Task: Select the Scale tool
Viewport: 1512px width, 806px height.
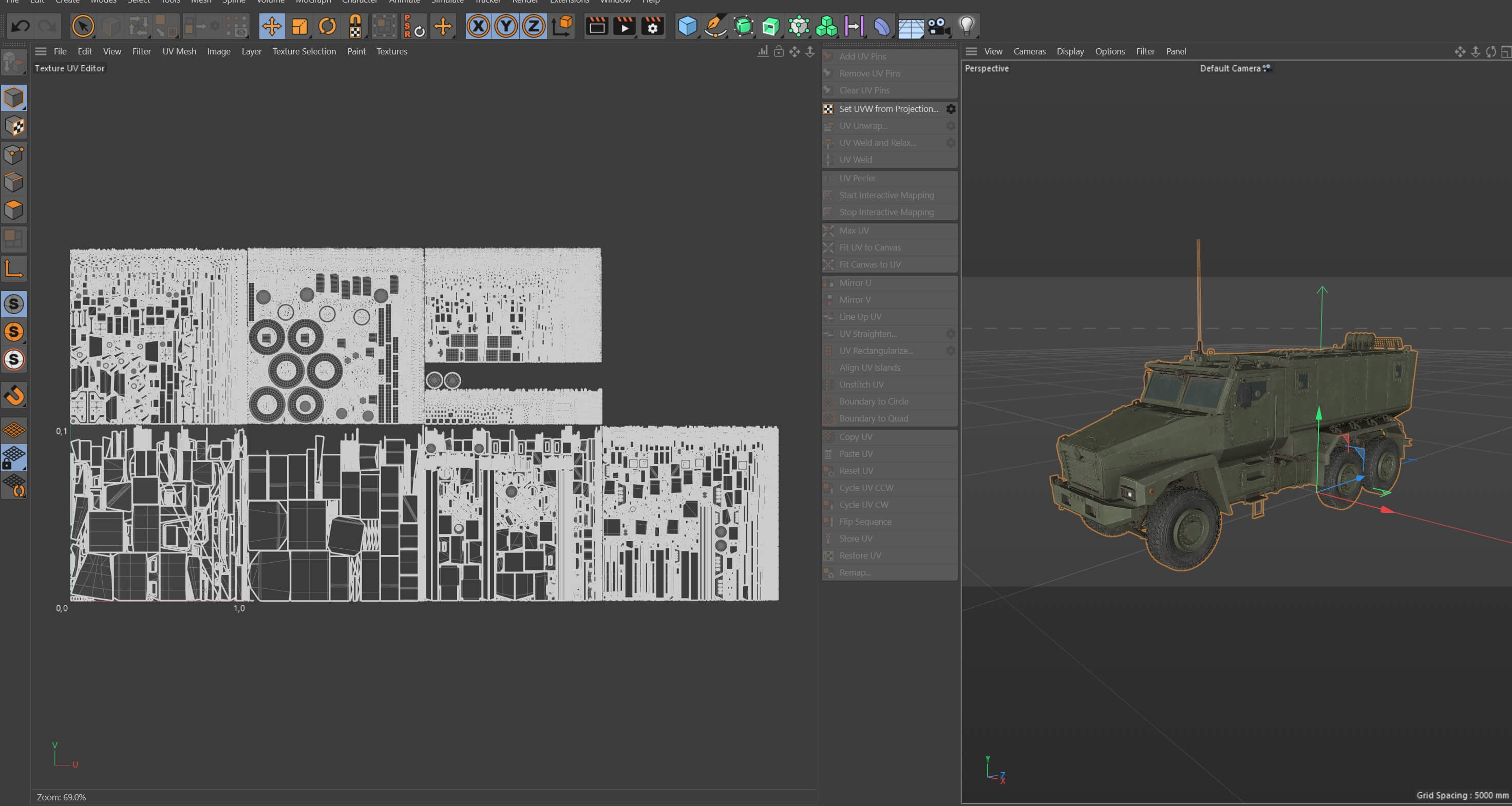Action: 299,26
